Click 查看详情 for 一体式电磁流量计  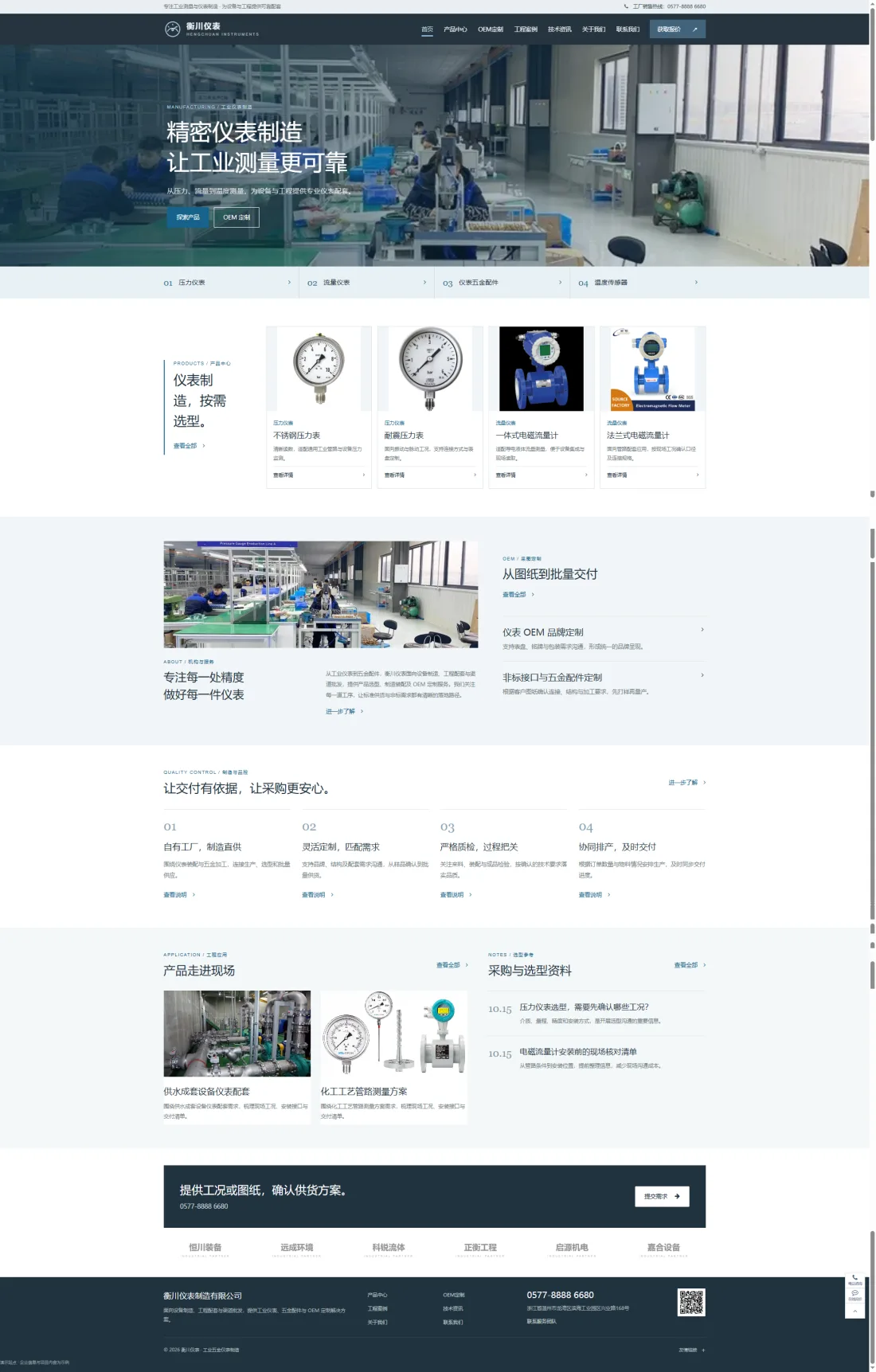pyautogui.click(x=506, y=475)
